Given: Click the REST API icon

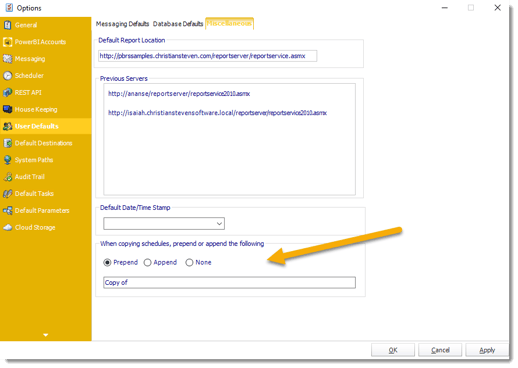Looking at the screenshot, I should point(7,92).
